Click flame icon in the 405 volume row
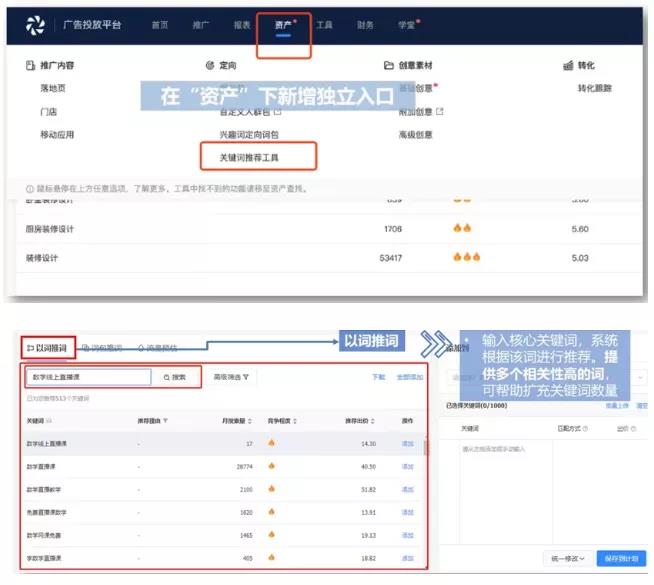Viewport: 654px width, 585px height. (272, 557)
